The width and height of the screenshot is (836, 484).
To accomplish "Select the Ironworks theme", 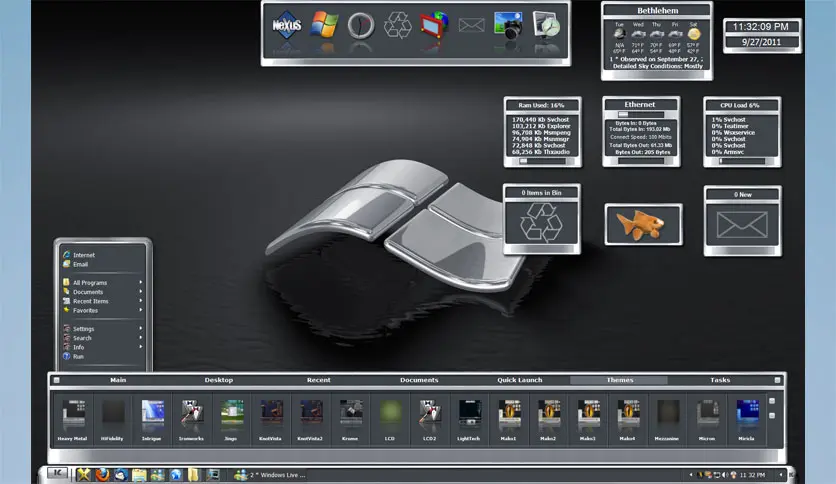I will tap(191, 419).
